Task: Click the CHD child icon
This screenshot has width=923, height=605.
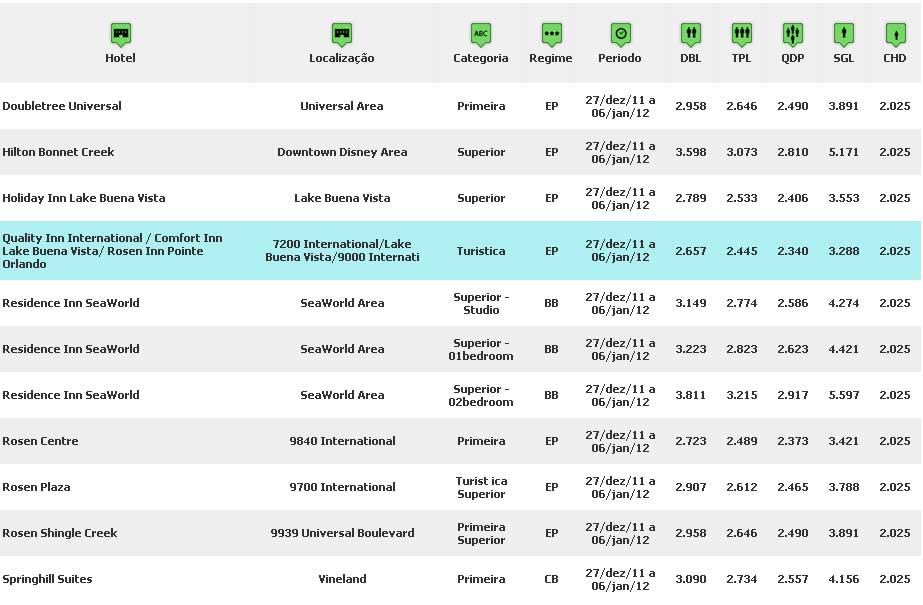Action: click(894, 34)
